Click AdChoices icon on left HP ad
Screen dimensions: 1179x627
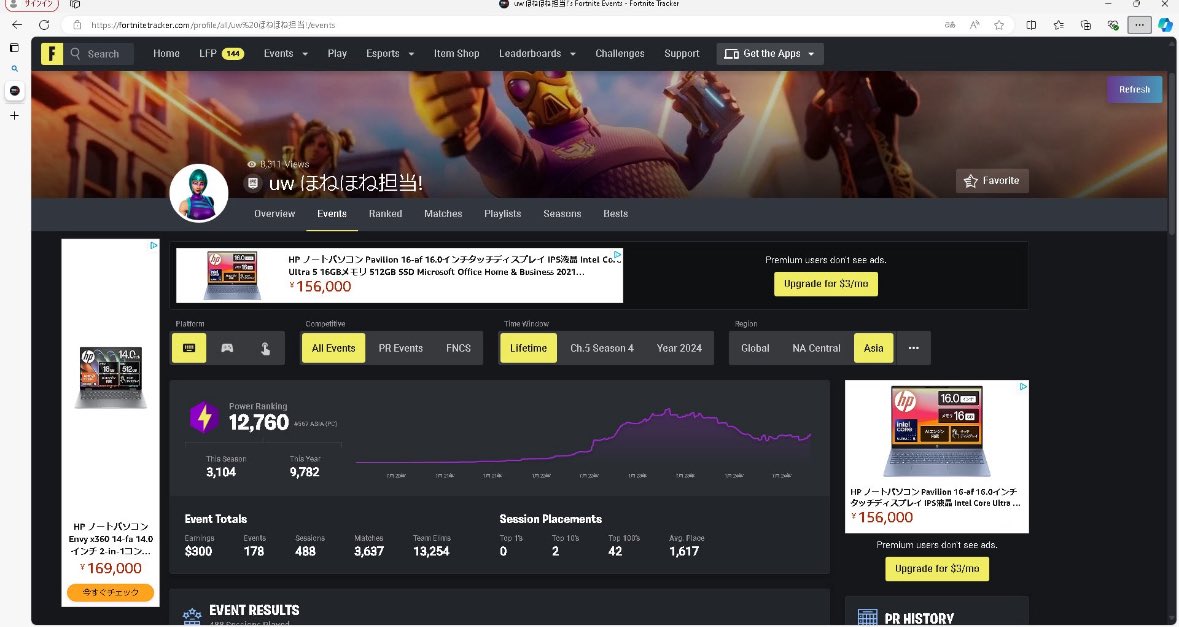(153, 245)
